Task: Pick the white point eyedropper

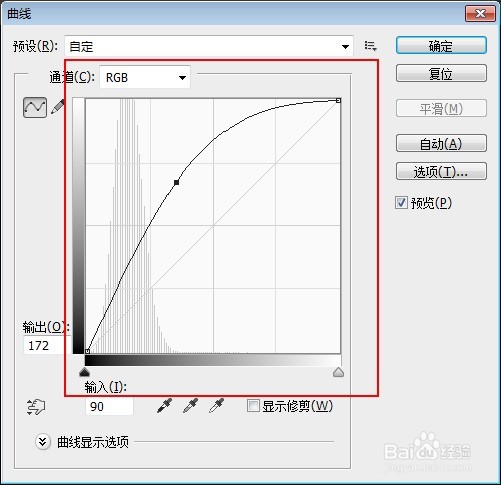Action: 217,406
